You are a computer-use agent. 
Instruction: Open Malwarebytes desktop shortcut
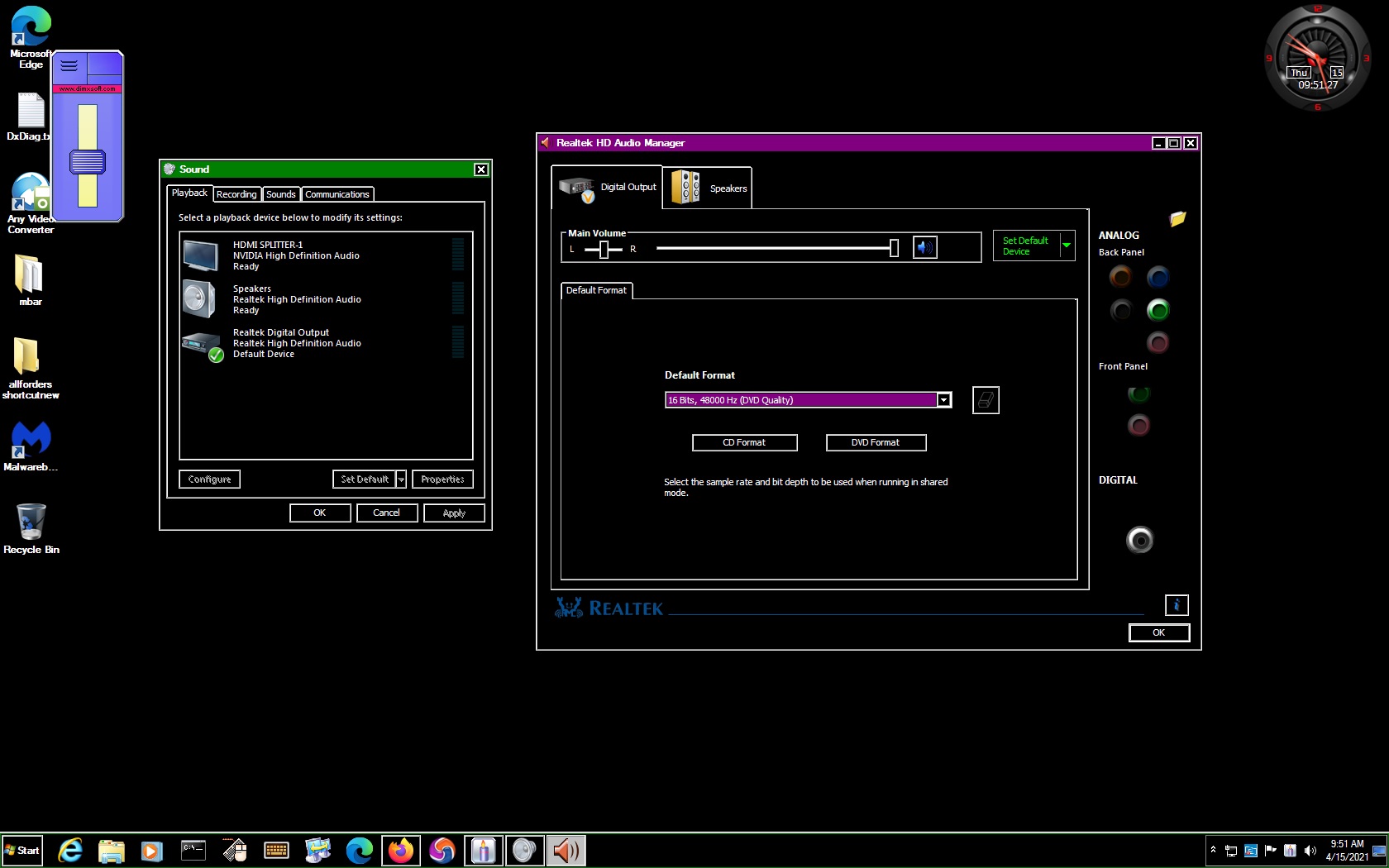31,446
